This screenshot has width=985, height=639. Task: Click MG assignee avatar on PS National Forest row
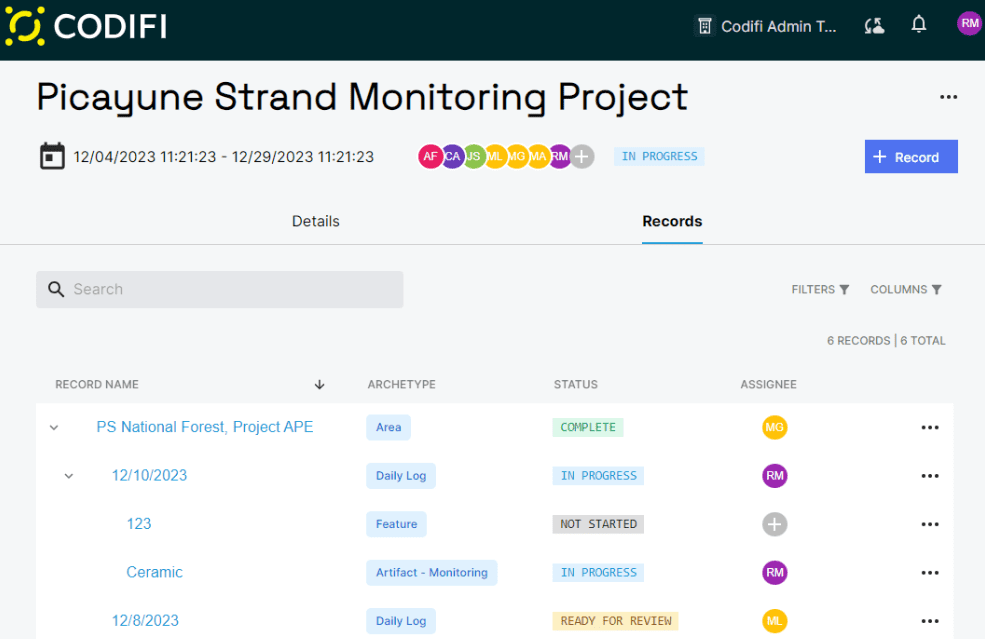pyautogui.click(x=775, y=427)
